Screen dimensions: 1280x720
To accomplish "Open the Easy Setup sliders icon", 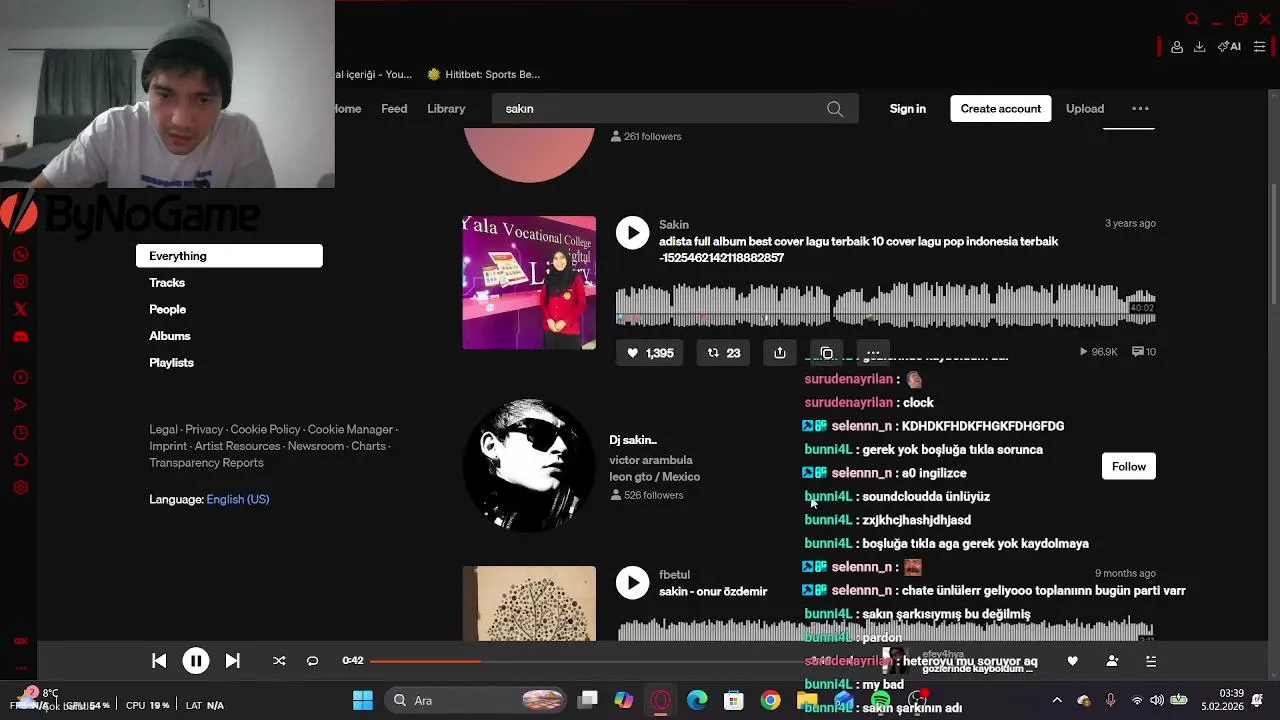I will 1259,47.
